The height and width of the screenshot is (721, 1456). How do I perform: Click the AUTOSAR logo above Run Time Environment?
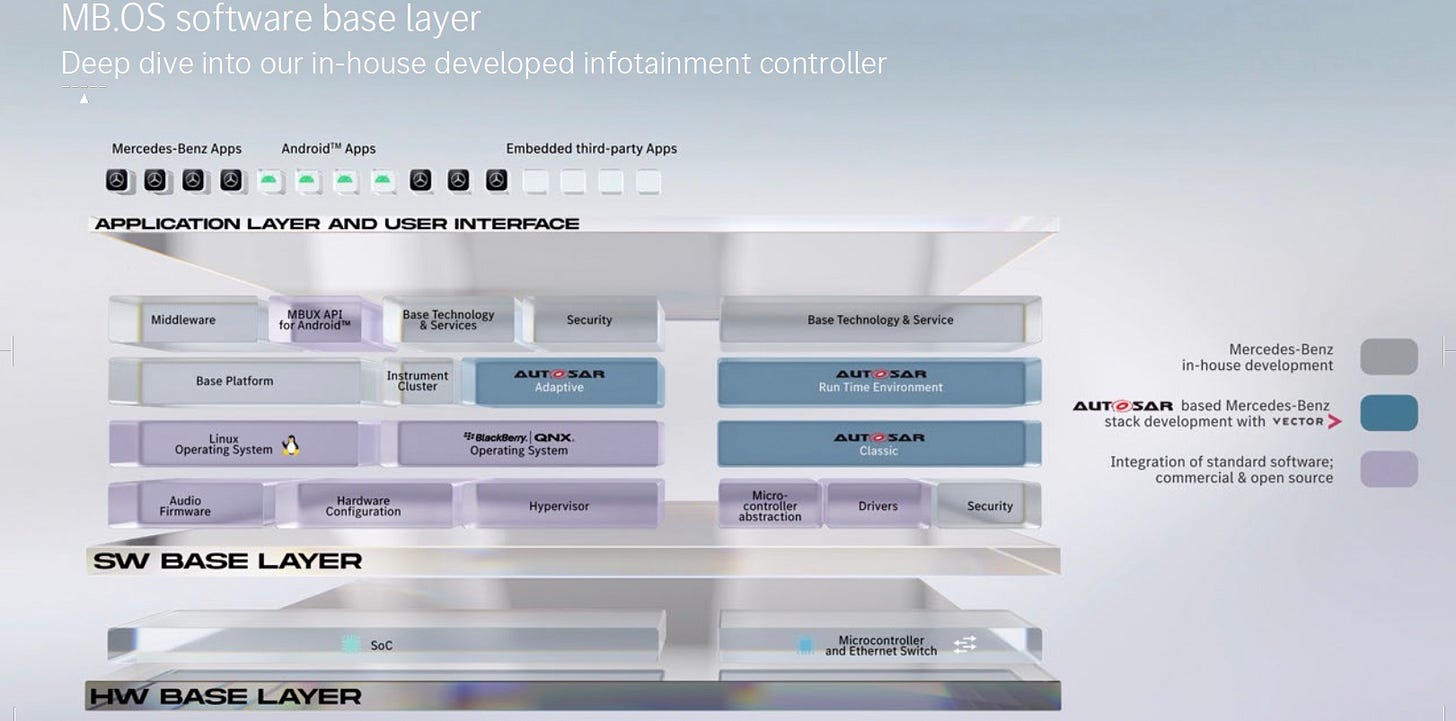coord(880,374)
